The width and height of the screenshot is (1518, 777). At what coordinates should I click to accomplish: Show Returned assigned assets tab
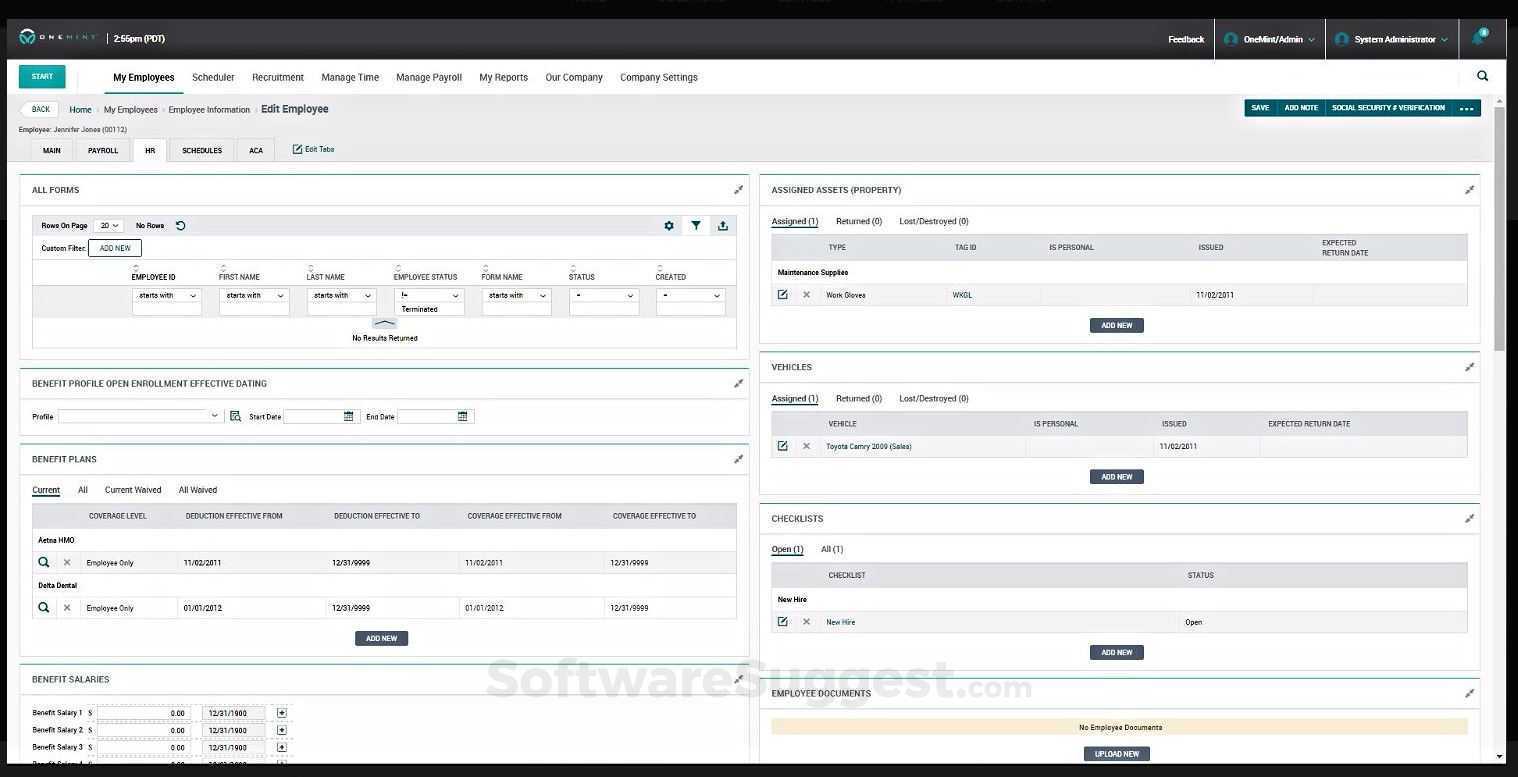(859, 221)
